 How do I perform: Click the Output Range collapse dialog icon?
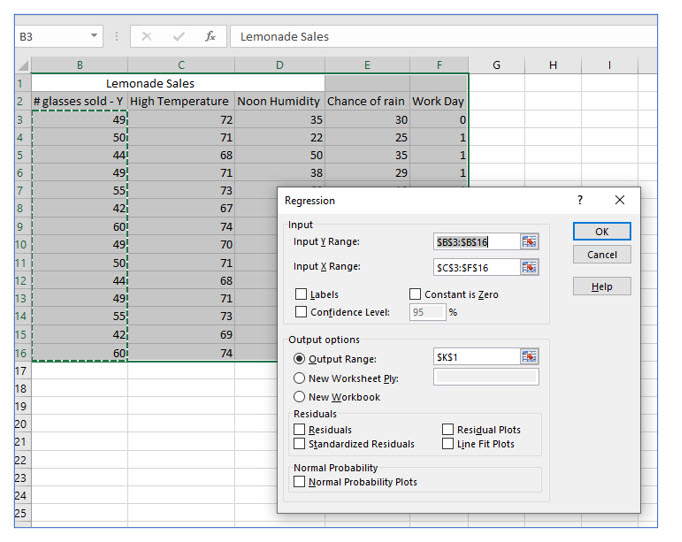(x=529, y=357)
